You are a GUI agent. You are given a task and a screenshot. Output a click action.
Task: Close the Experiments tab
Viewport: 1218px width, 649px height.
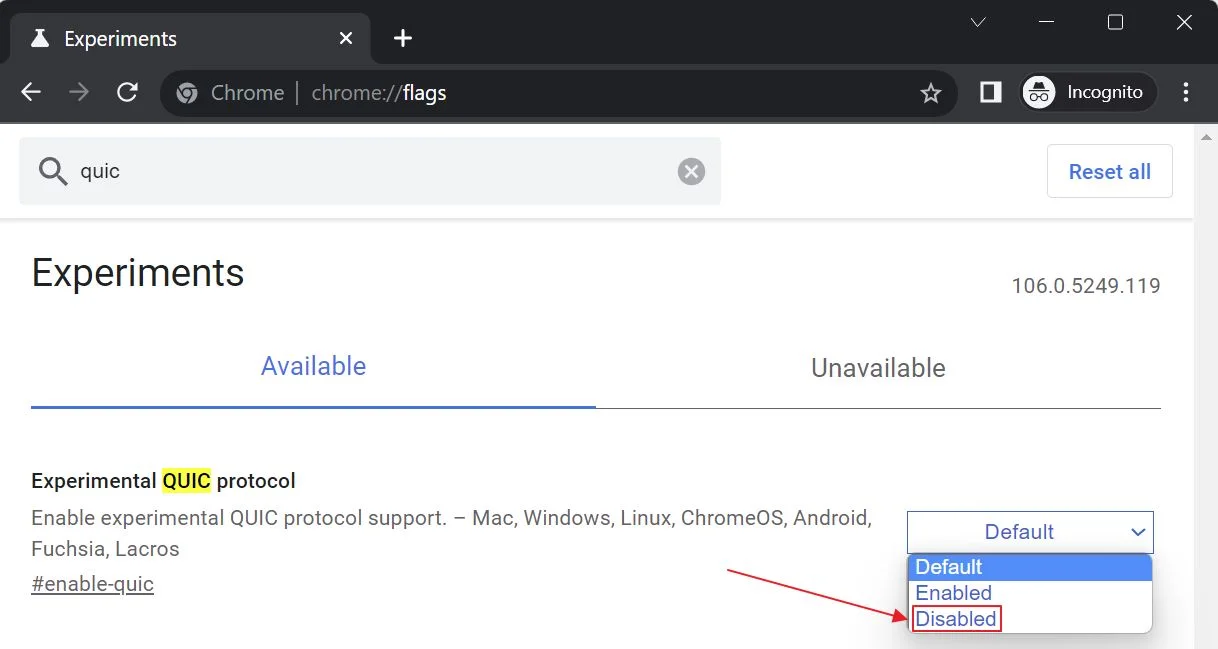(x=346, y=39)
